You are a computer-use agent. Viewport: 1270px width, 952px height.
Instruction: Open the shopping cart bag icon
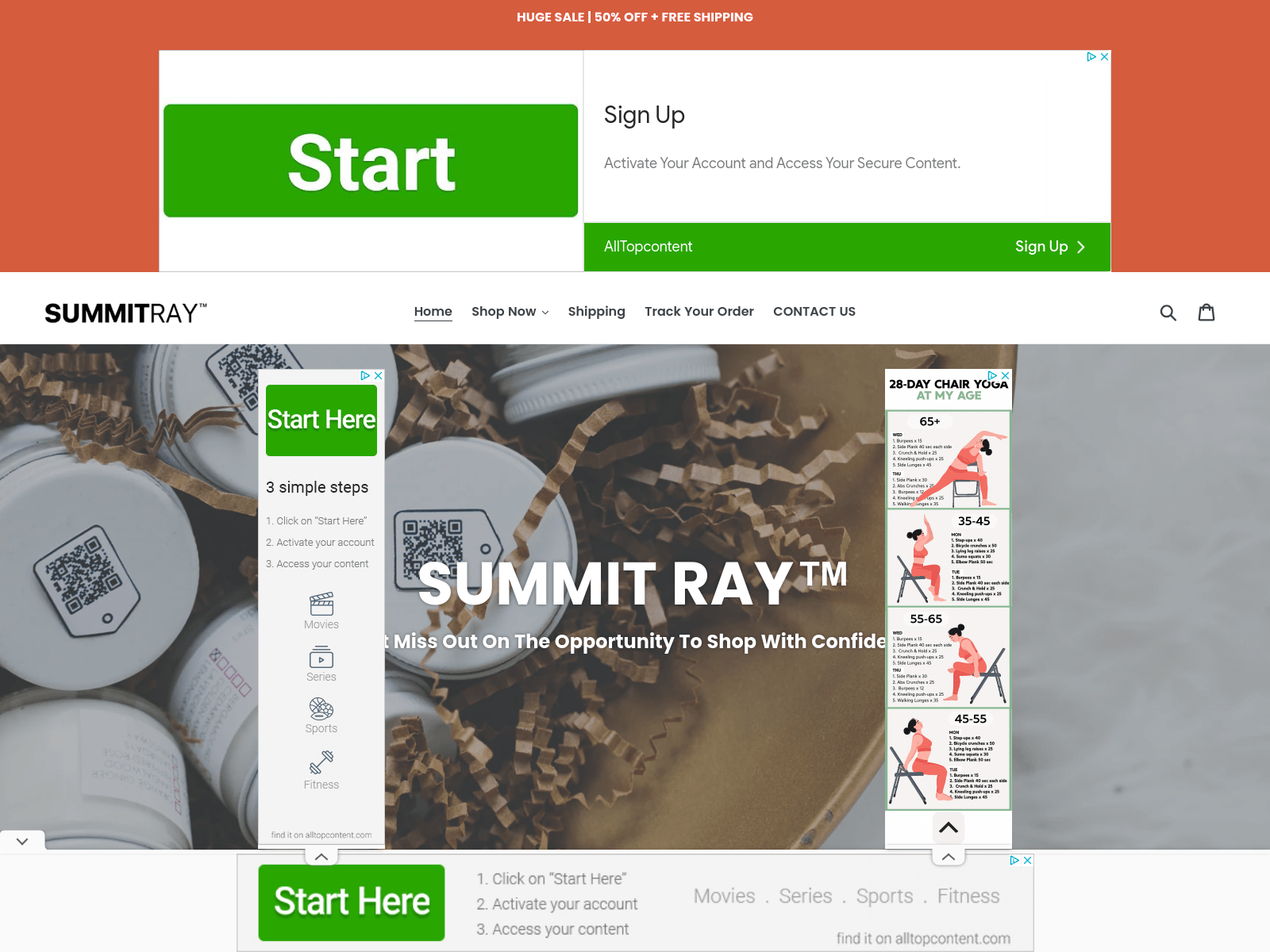coord(1206,312)
